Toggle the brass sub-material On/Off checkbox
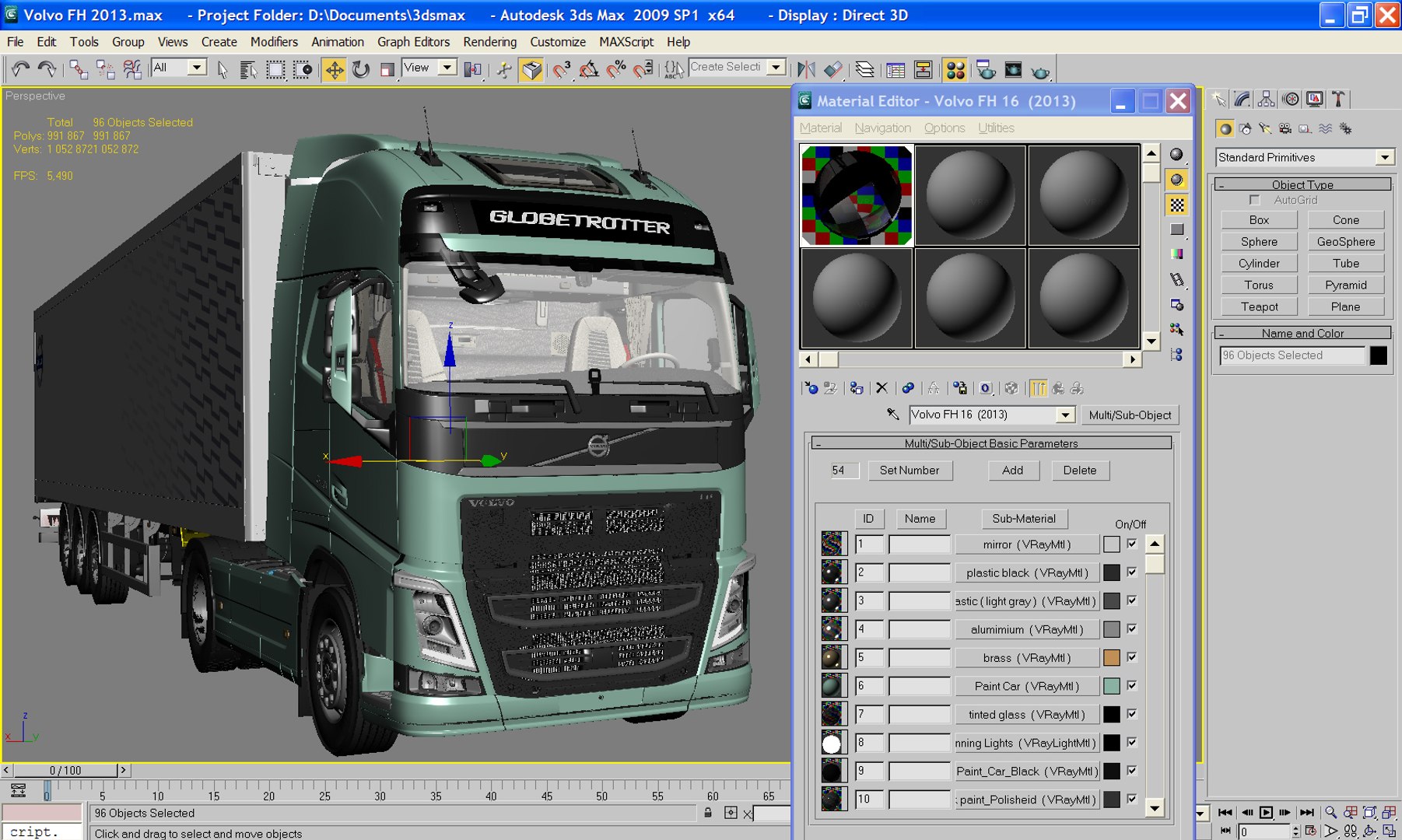 coord(1132,657)
